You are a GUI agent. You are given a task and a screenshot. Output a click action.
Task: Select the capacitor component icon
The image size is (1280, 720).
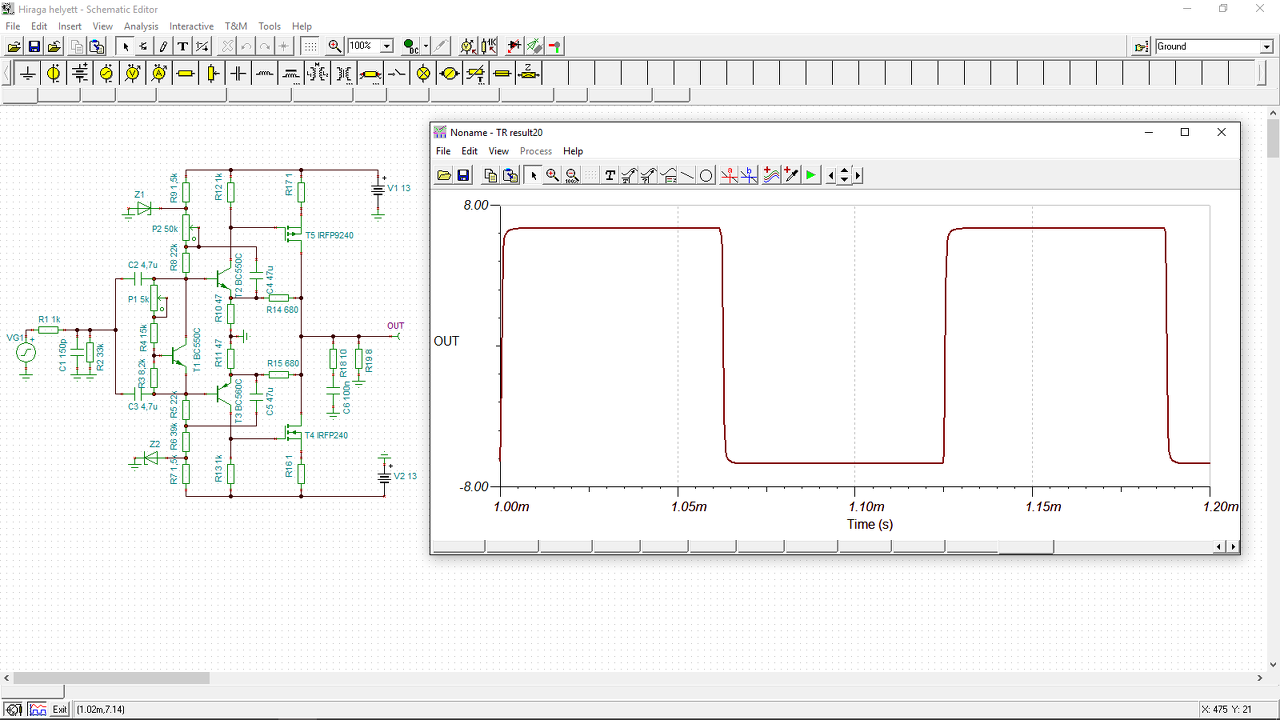coord(238,73)
